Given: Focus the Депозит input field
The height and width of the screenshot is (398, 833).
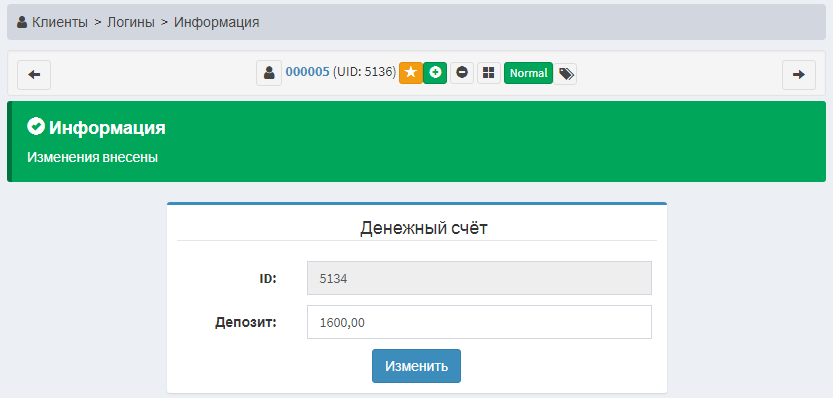Looking at the screenshot, I should coord(479,322).
